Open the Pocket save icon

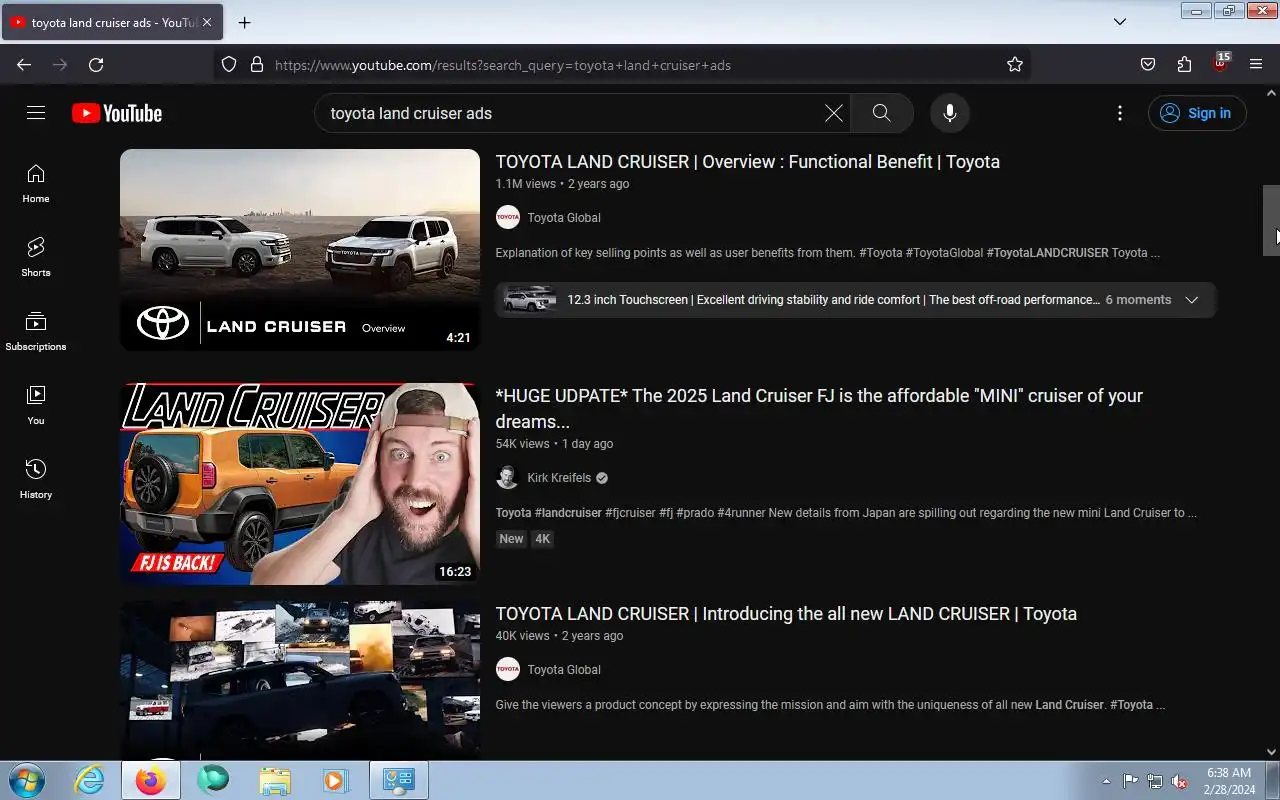(x=1148, y=65)
